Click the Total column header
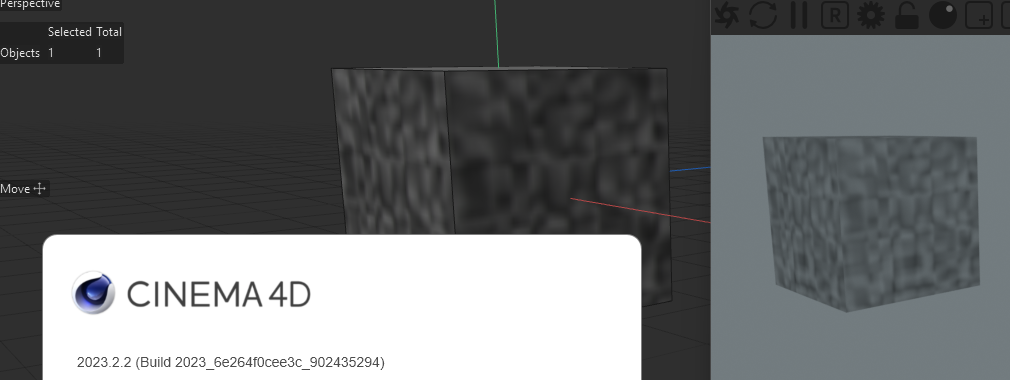Image resolution: width=1010 pixels, height=380 pixels. pyautogui.click(x=109, y=32)
